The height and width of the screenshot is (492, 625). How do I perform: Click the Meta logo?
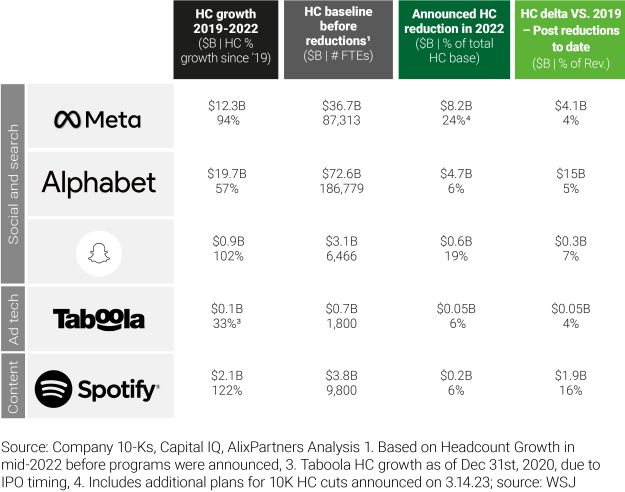[x=97, y=119]
